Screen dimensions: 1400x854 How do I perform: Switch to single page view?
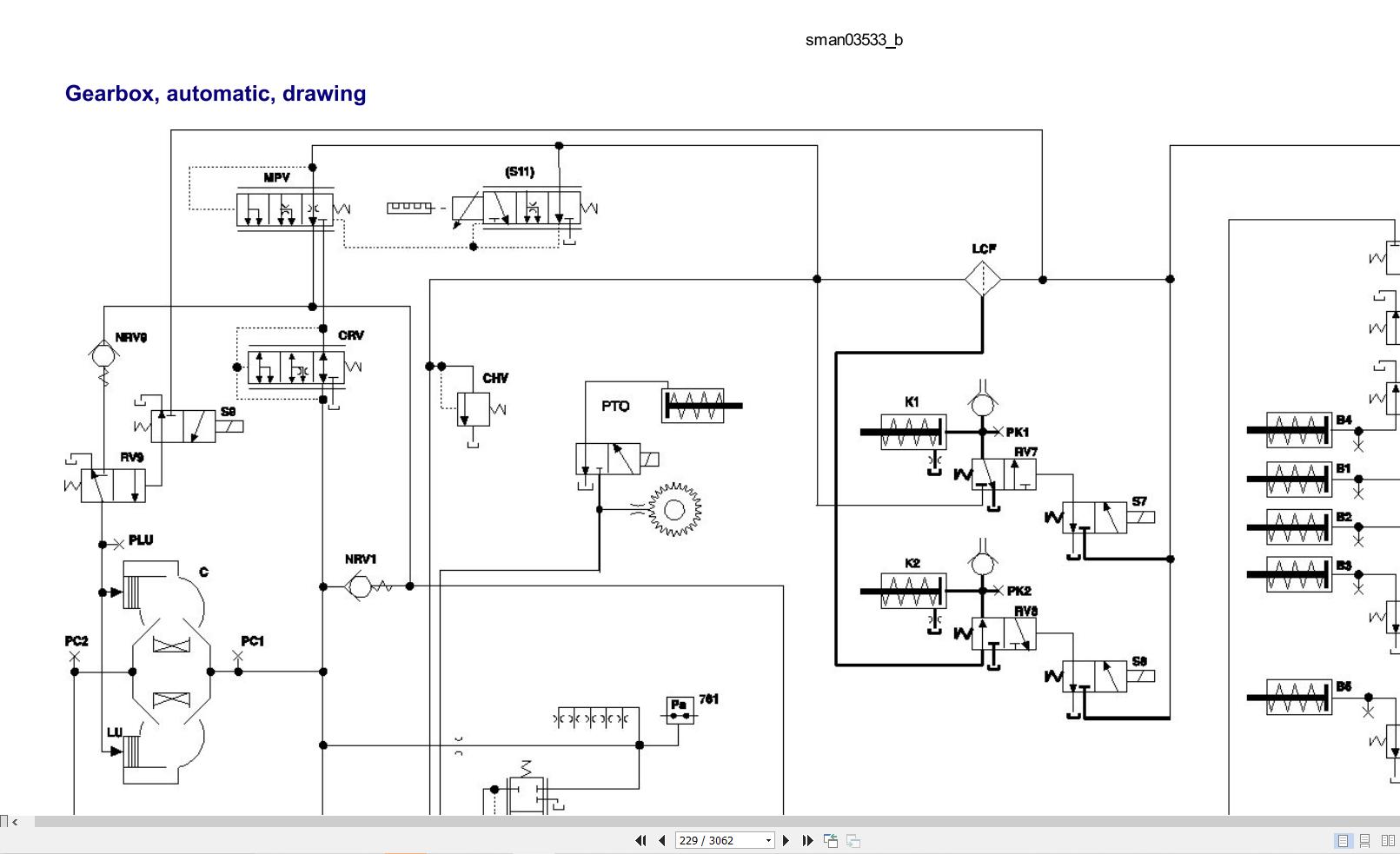click(x=1343, y=840)
